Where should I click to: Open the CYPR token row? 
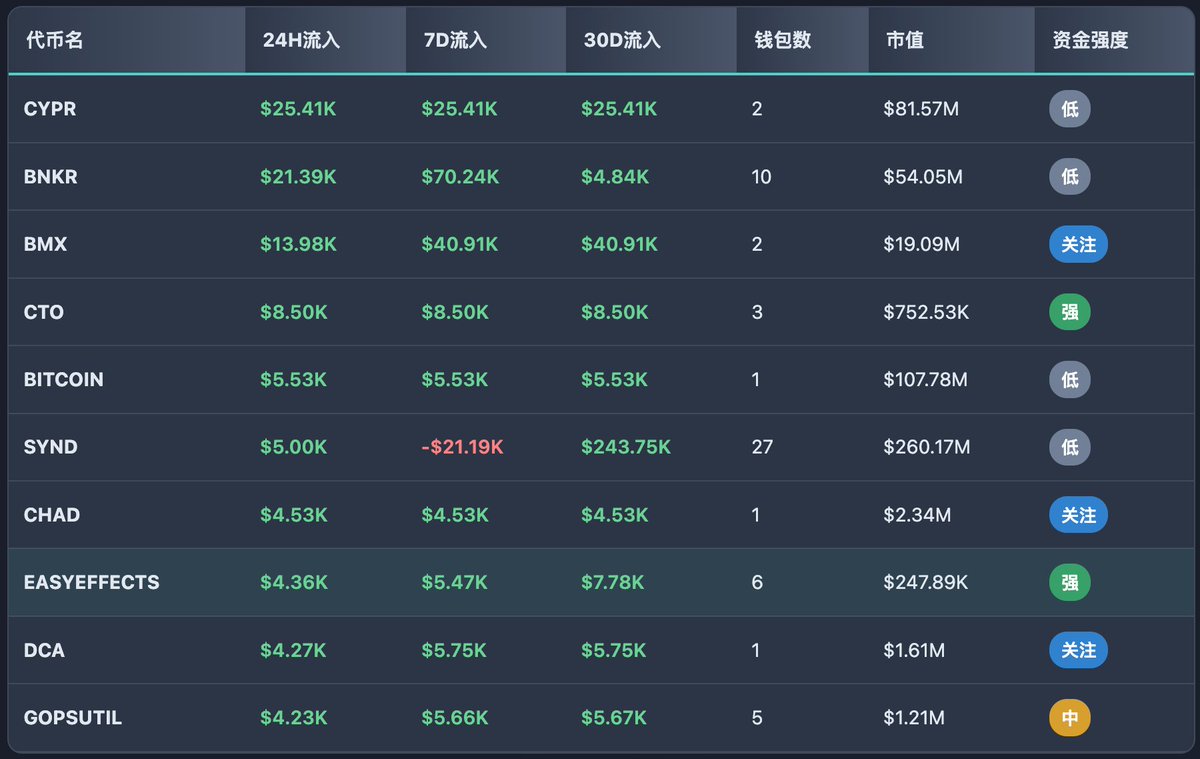click(x=50, y=109)
